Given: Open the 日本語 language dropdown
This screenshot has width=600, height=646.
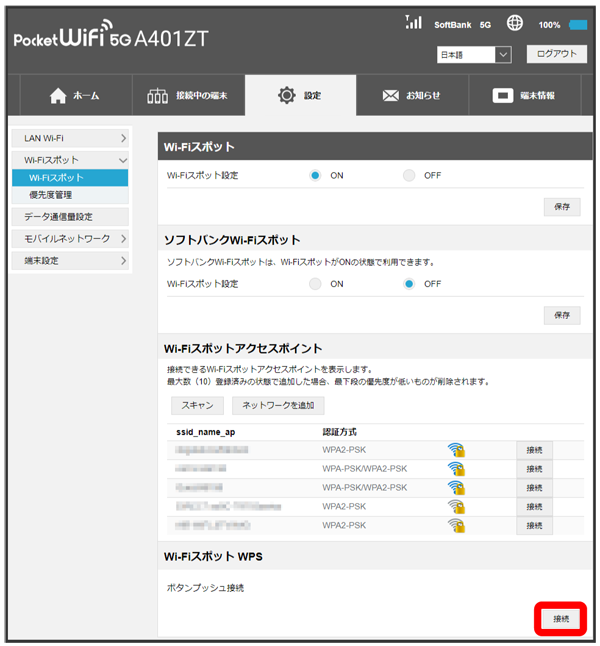Looking at the screenshot, I should 474,55.
